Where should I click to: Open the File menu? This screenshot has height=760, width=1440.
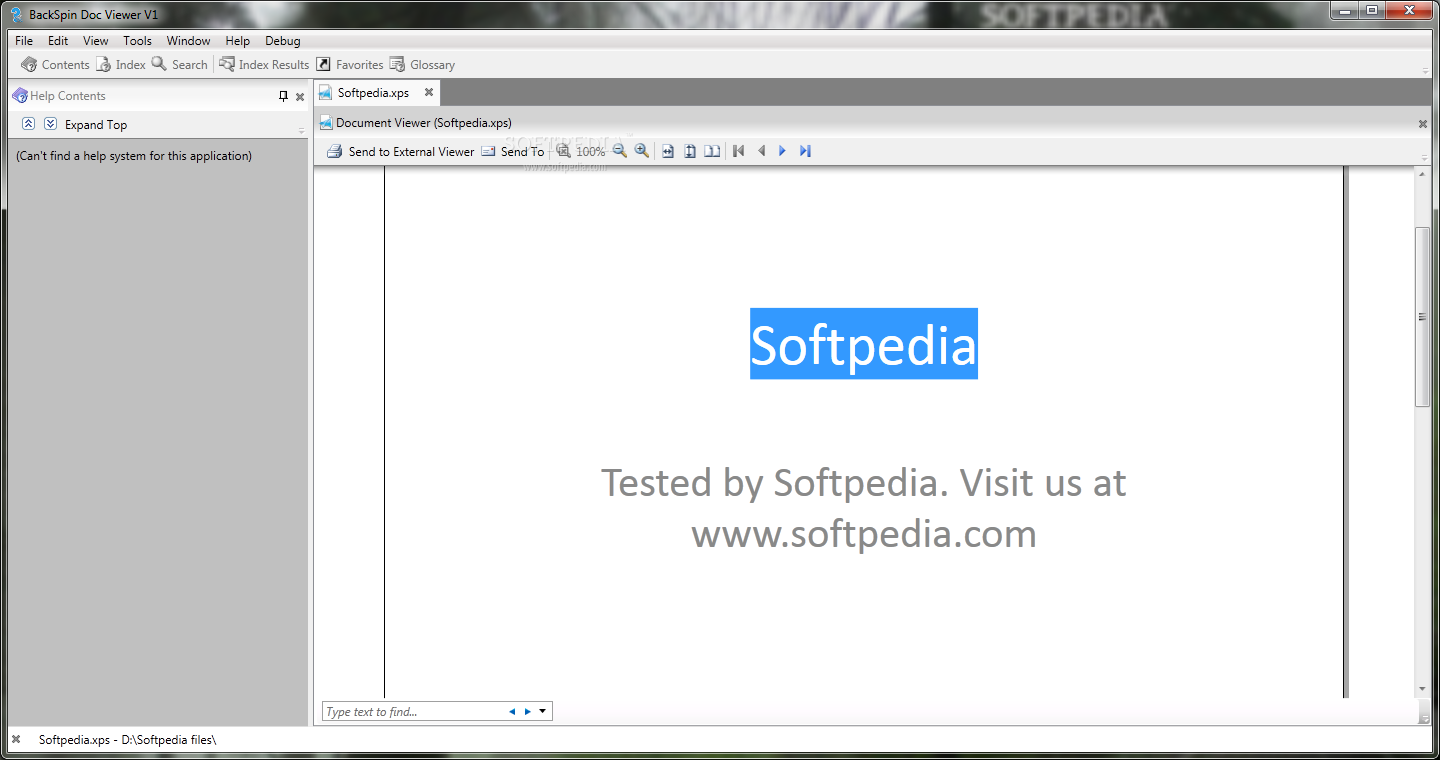pyautogui.click(x=24, y=41)
